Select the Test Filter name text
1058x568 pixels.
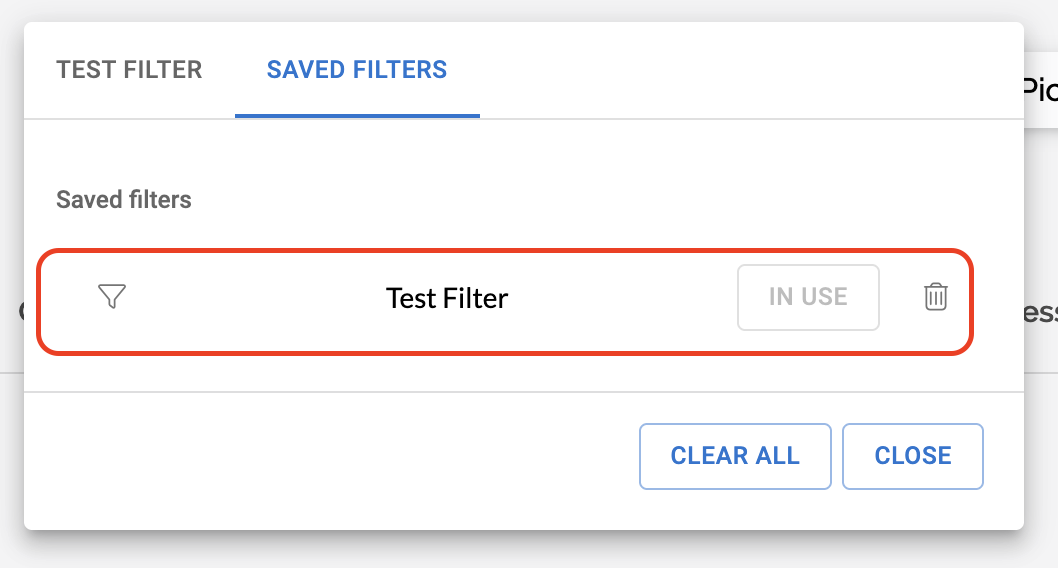(447, 298)
